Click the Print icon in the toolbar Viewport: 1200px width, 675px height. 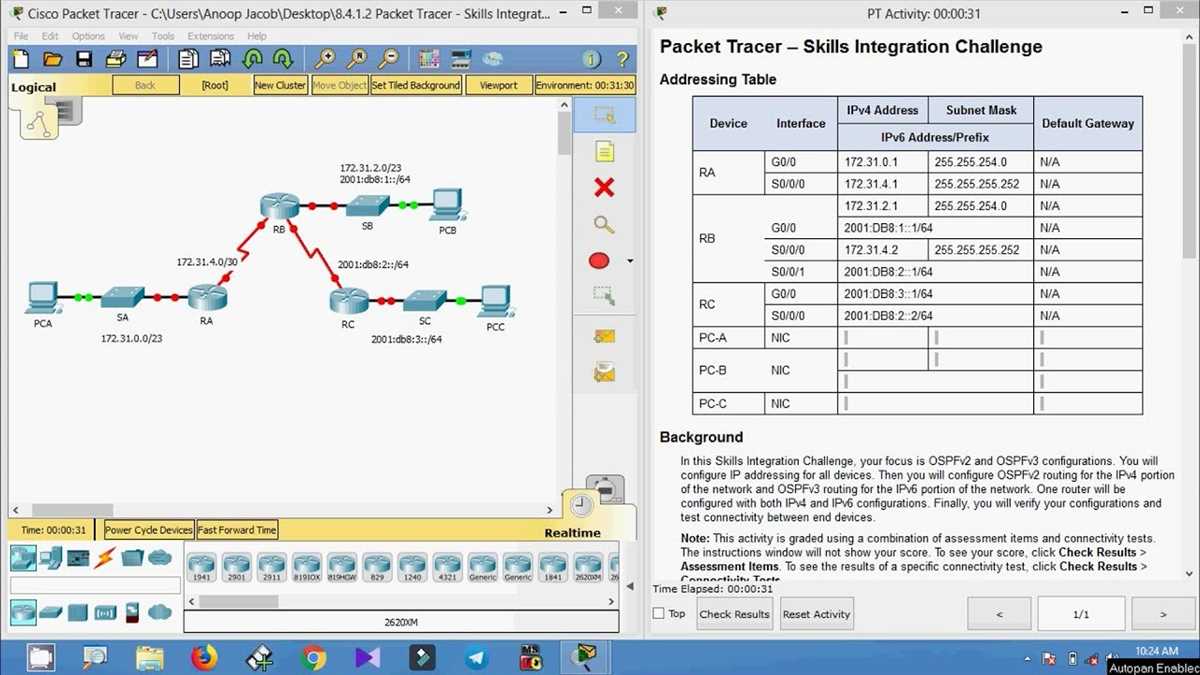click(x=115, y=60)
